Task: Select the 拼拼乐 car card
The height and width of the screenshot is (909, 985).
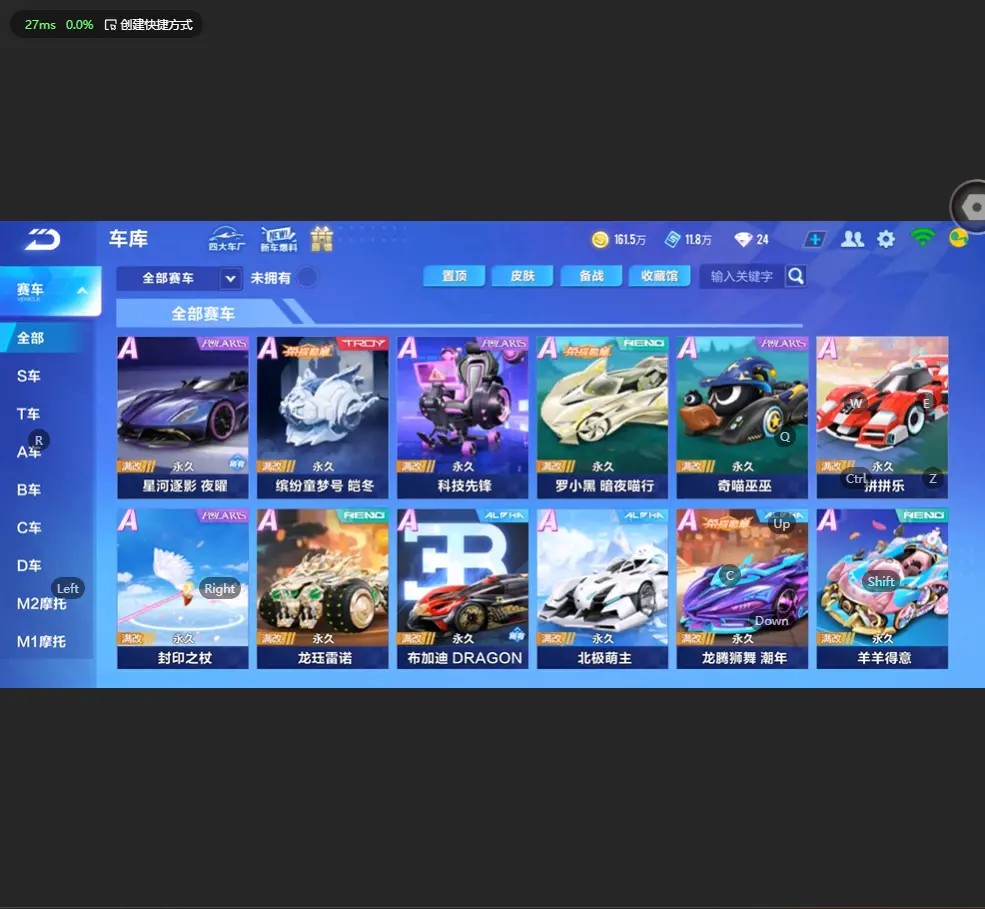Action: pos(883,418)
